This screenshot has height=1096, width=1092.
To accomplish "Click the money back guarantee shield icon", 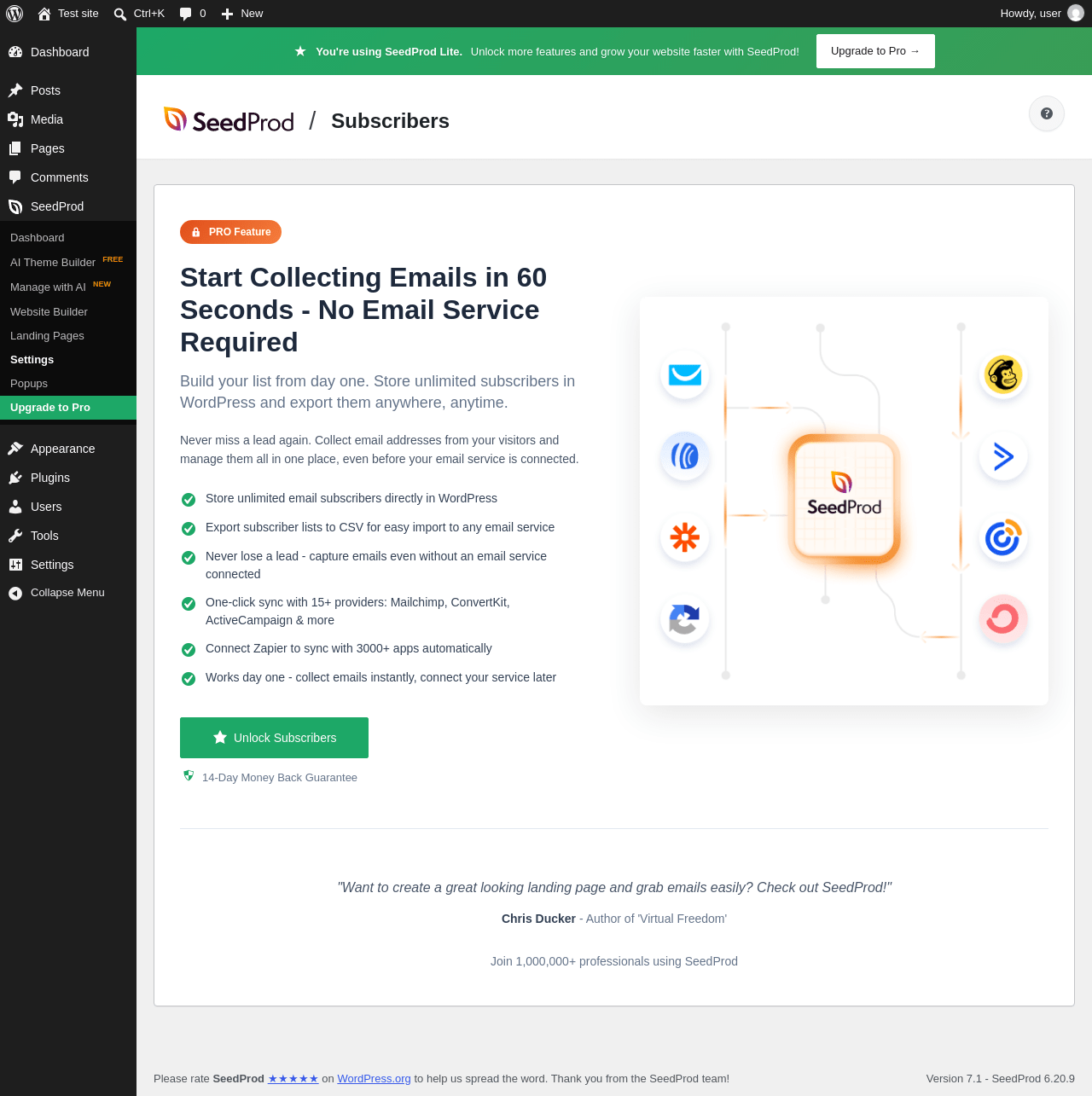I will 189,776.
